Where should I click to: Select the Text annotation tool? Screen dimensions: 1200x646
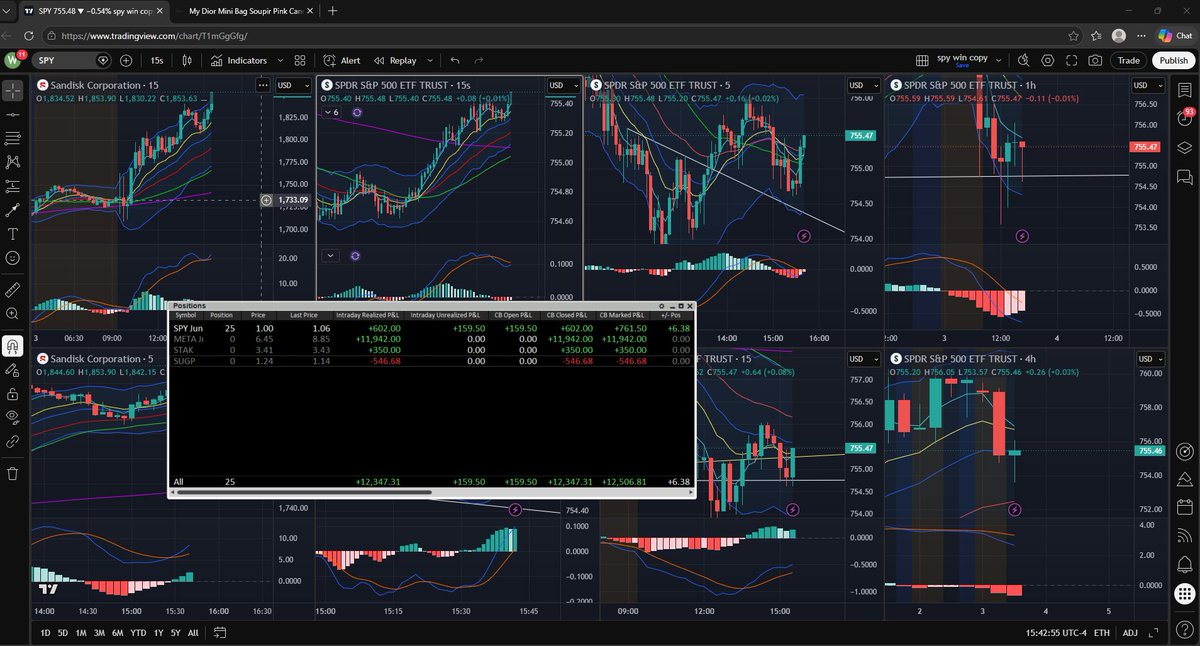coord(13,234)
